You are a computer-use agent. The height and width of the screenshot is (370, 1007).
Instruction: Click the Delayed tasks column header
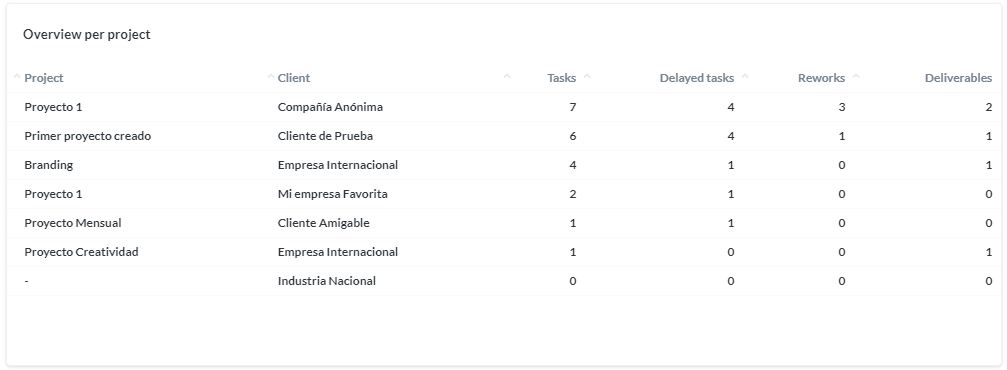coord(697,78)
